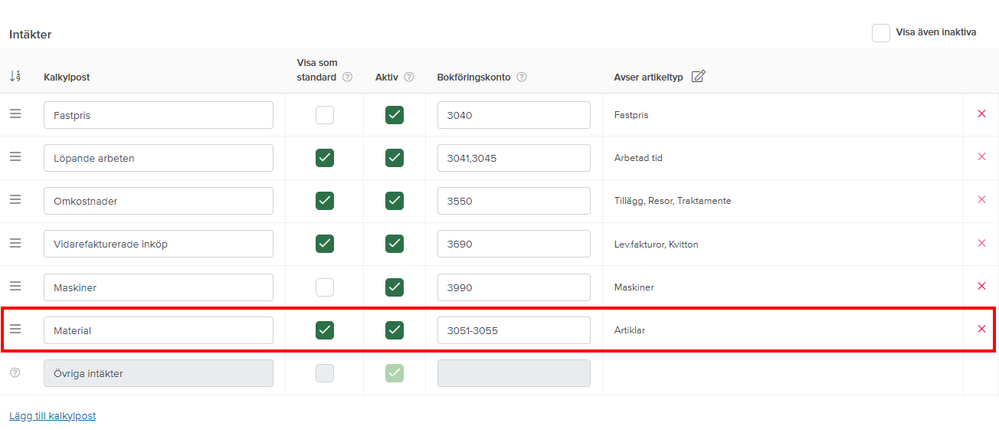Click the Lägg till kalkylpost link
The height and width of the screenshot is (430, 999).
(x=52, y=415)
